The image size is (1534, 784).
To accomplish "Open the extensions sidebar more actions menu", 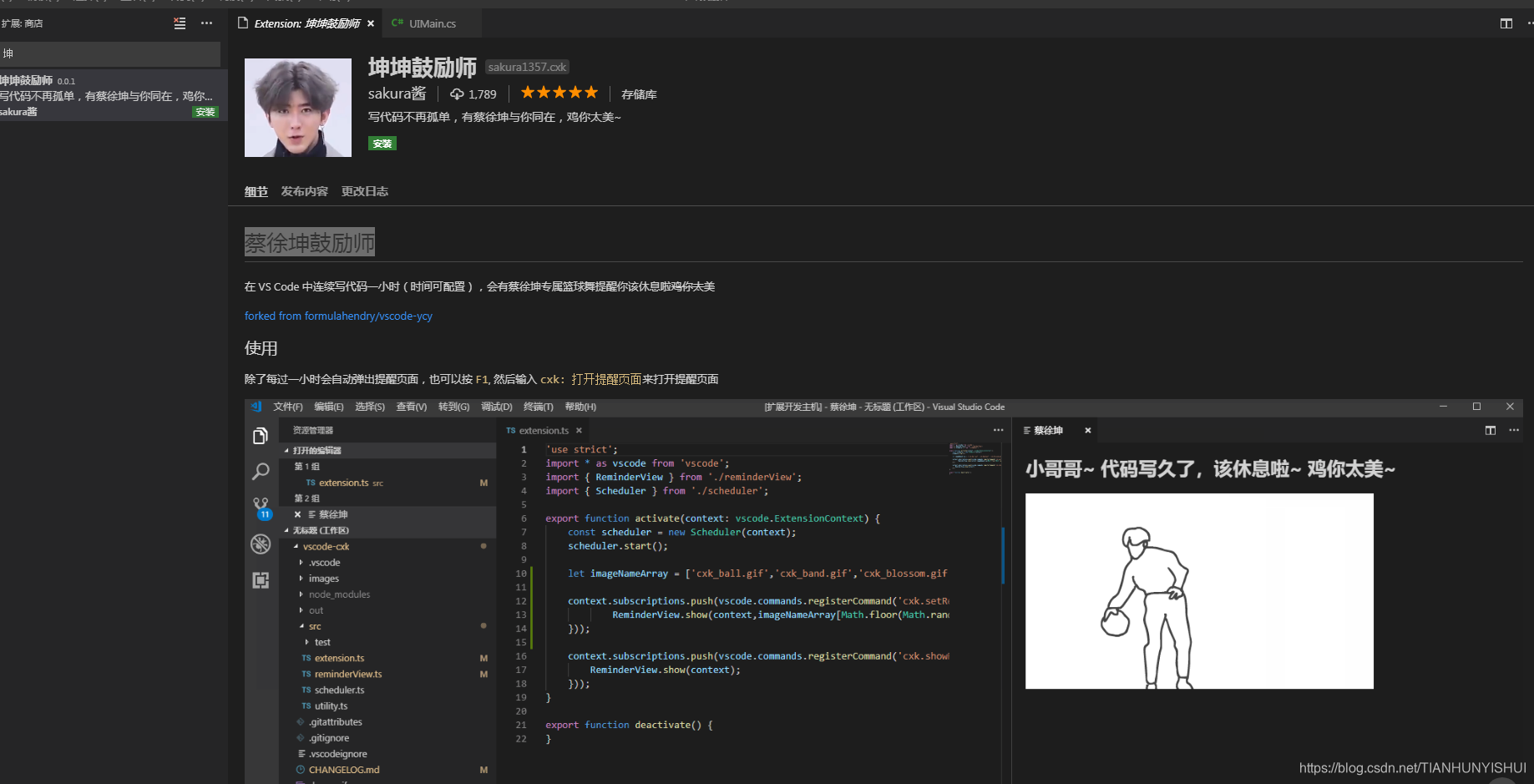I will click(x=206, y=23).
